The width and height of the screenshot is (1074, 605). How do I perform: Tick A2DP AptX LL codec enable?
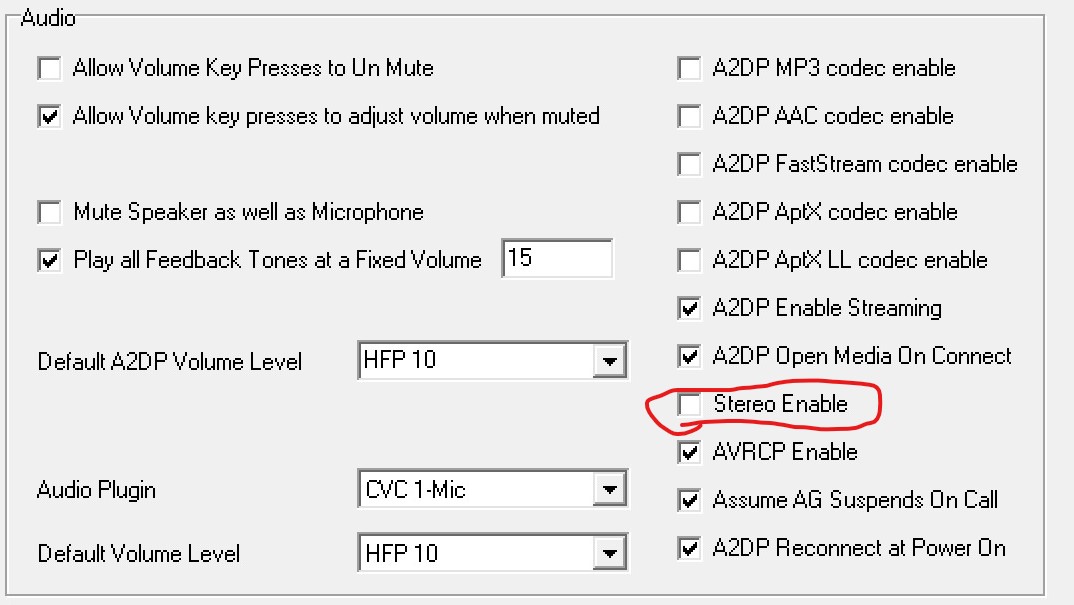[689, 261]
